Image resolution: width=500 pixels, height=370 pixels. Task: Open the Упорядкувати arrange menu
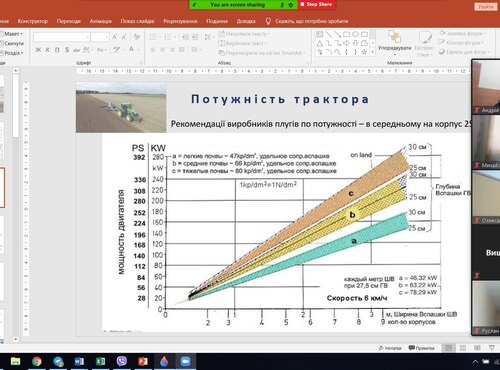click(x=394, y=43)
